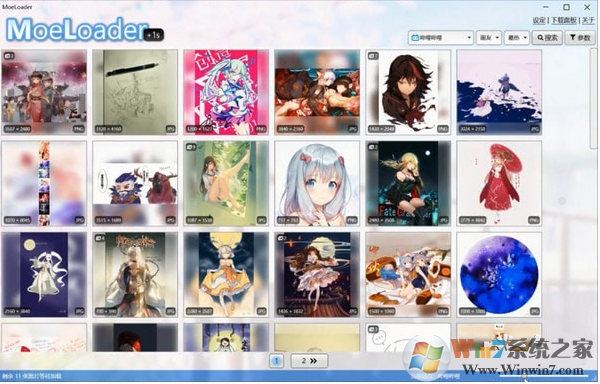600x384 pixels.
Task: Go to page 2 using the arrow button
Action: (309, 361)
